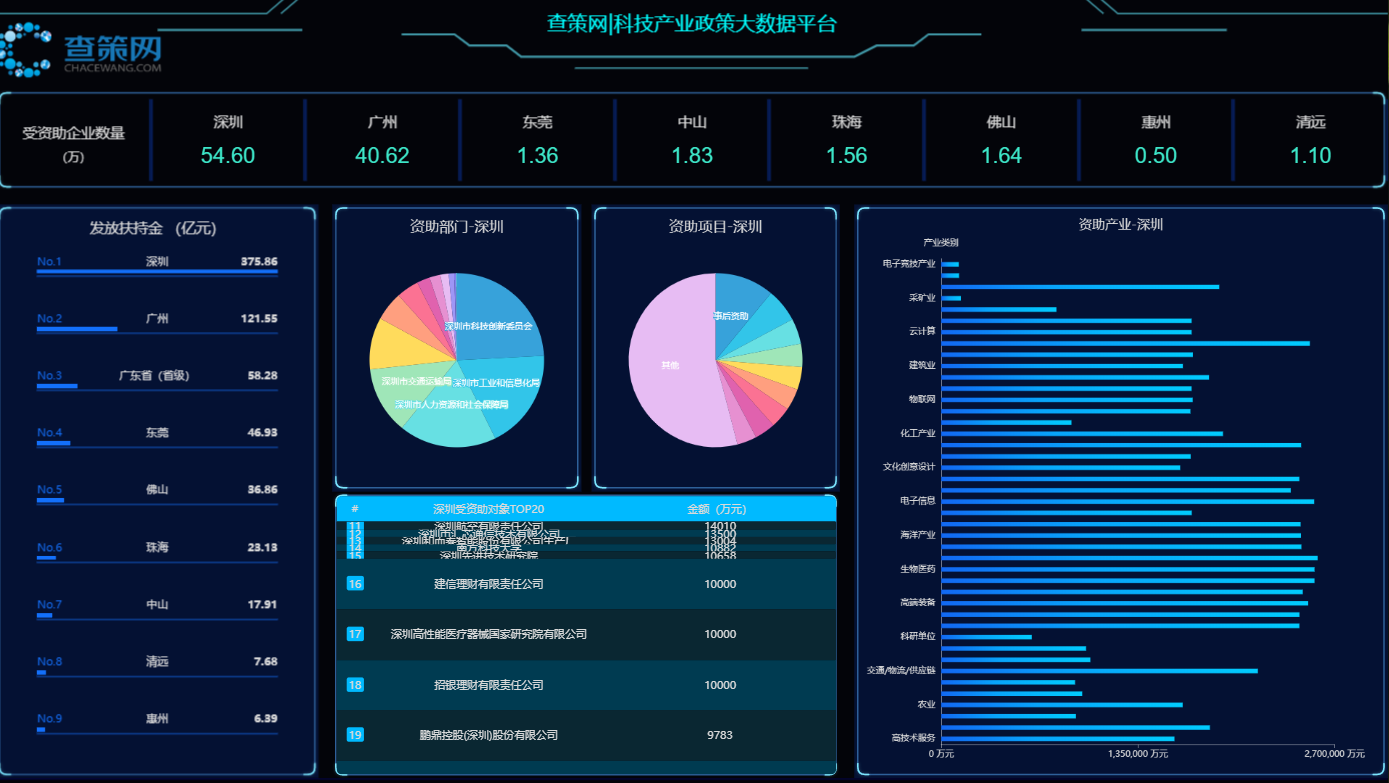1389x783 pixels.
Task: Select the 鹏鼎控股(深圳)股份有限公司 table row
Action: [586, 735]
